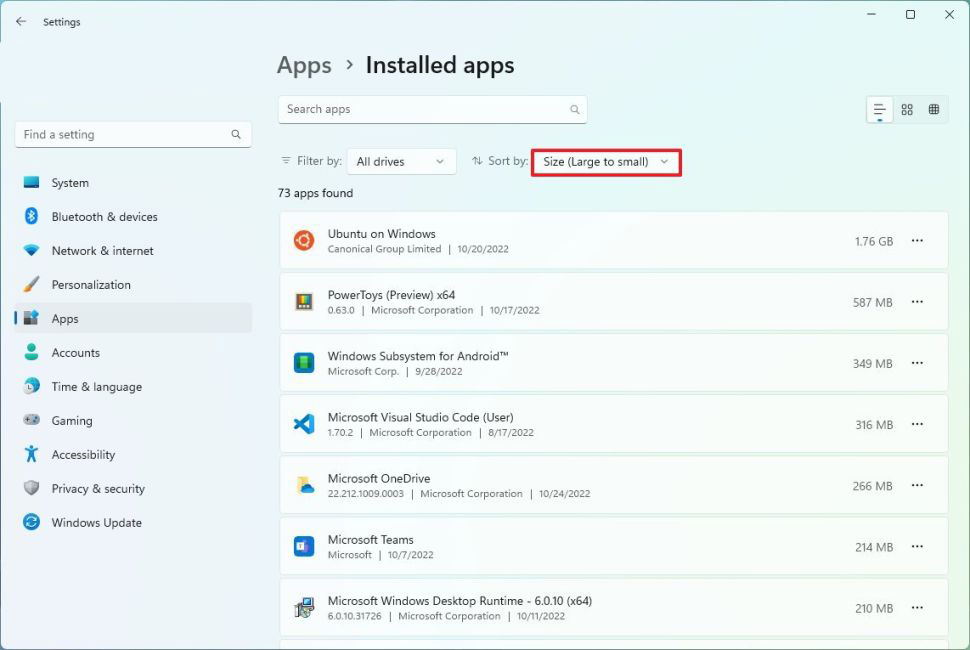
Task: Click the Windows Subsystem for Android icon
Action: pyautogui.click(x=304, y=363)
